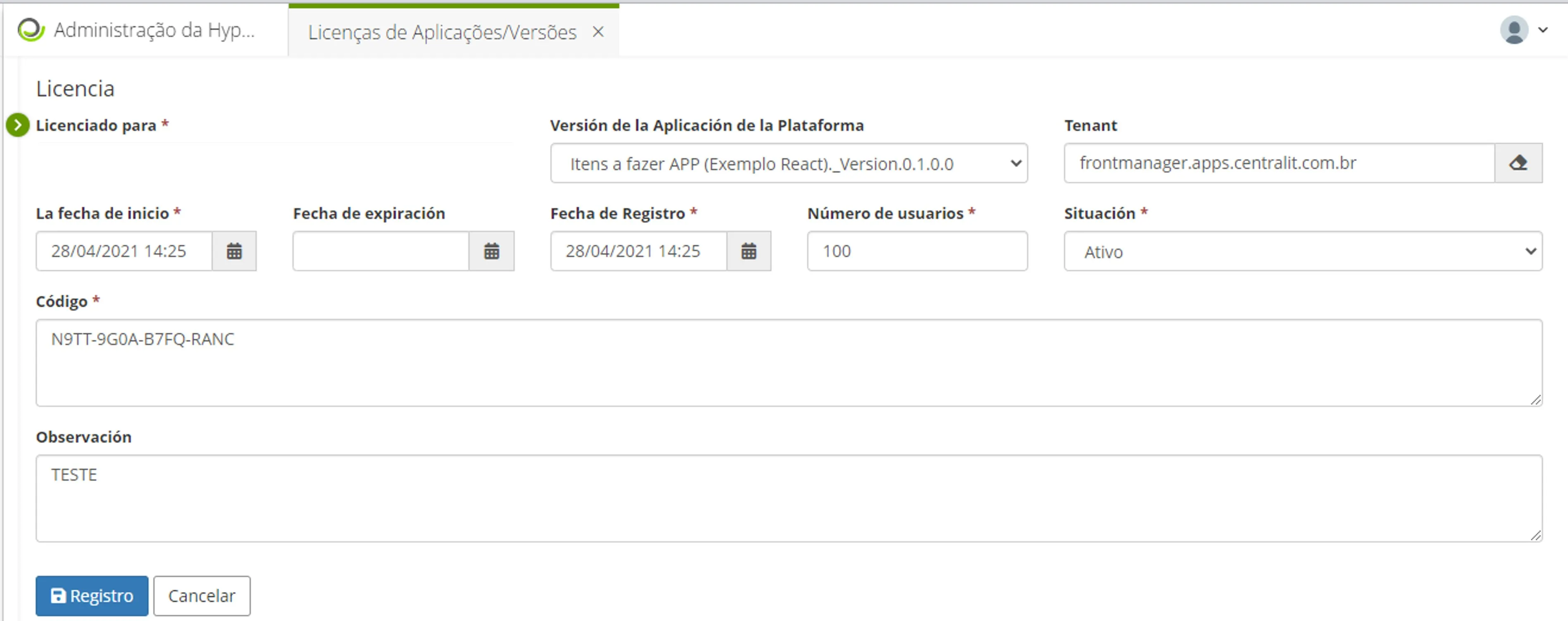Click Código textarea with N9TT-9G0A-B7FQ-RANC
The height and width of the screenshot is (621, 1568).
click(x=789, y=363)
